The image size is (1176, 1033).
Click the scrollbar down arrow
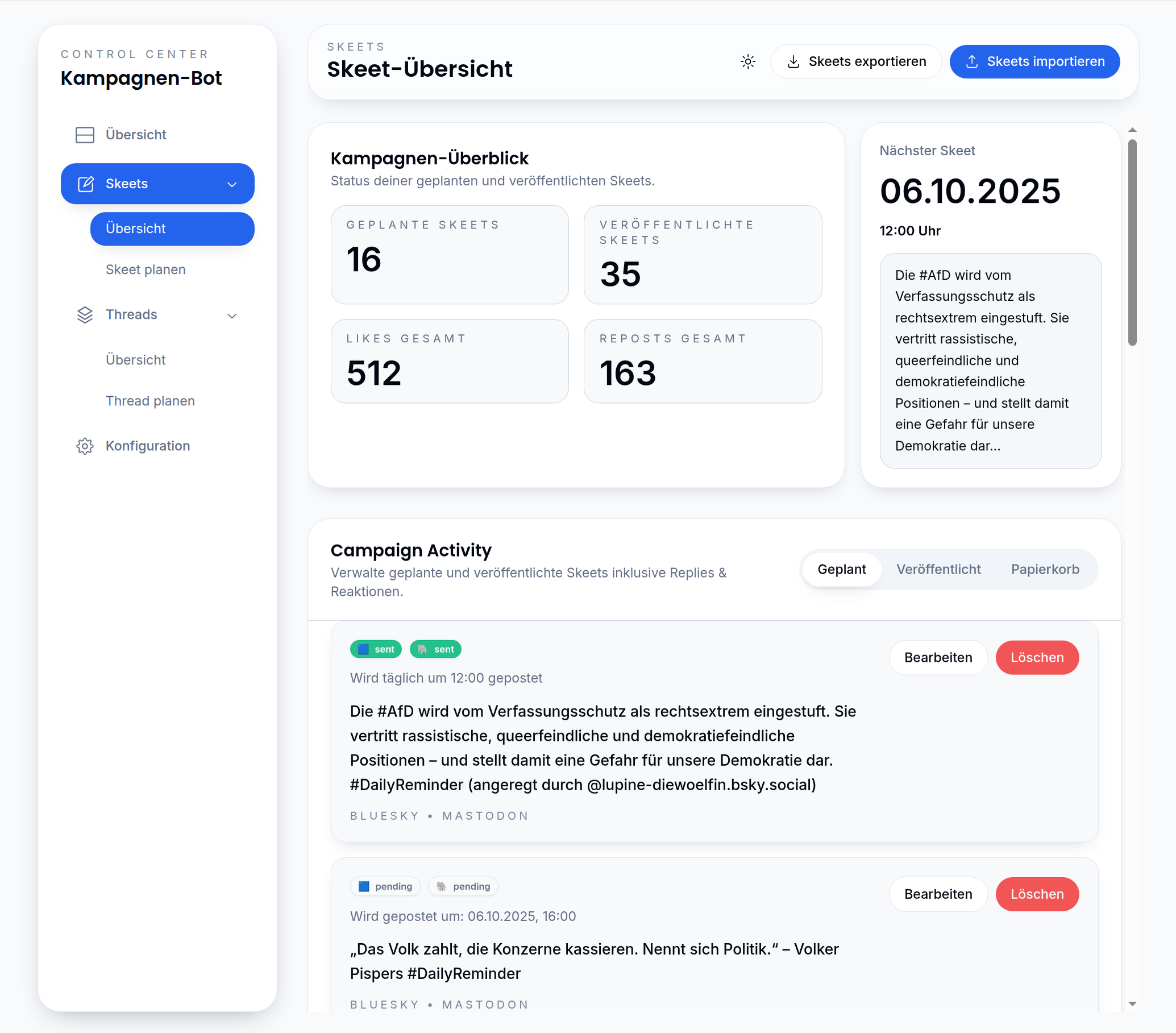click(1132, 1003)
